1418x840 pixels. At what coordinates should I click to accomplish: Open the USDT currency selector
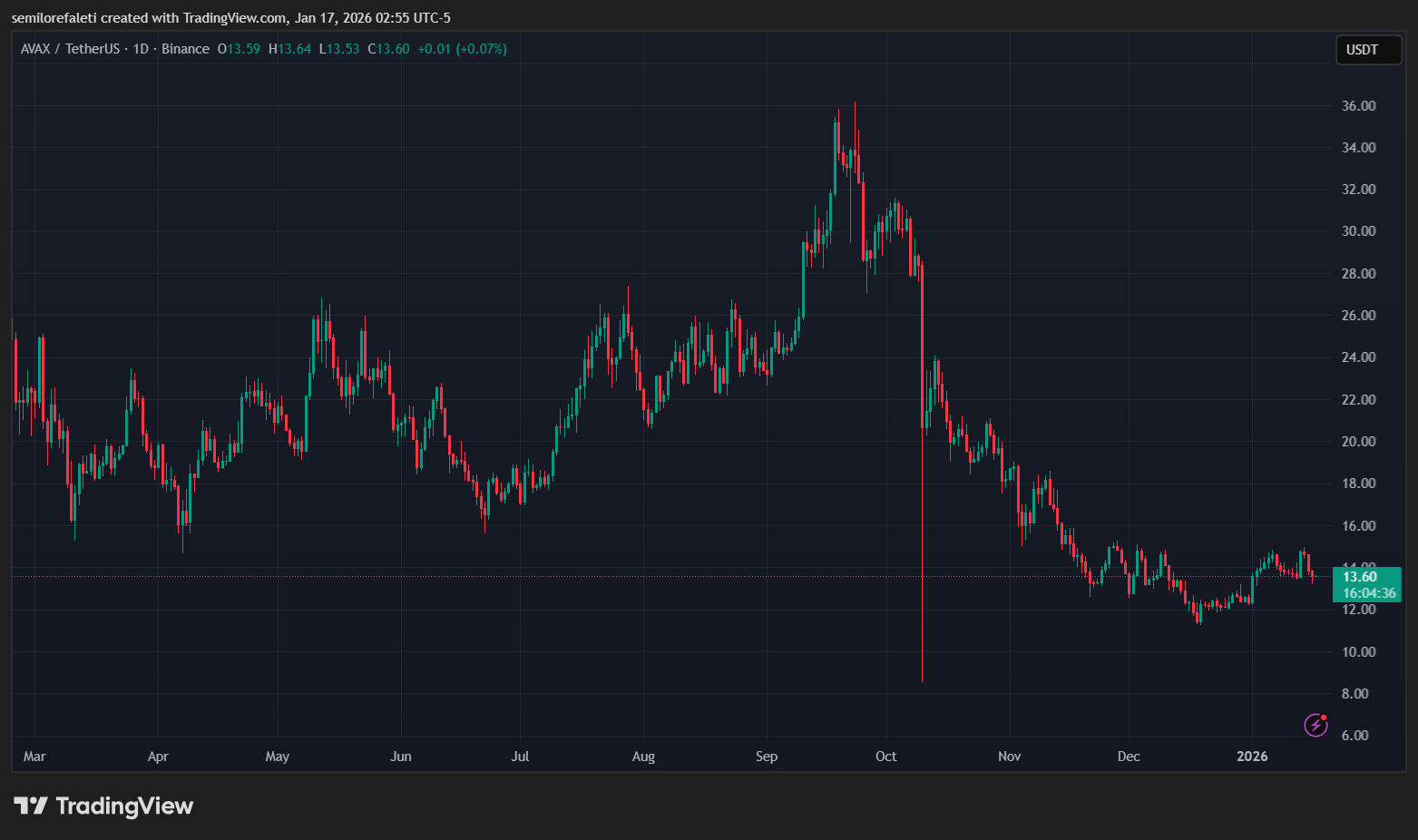pos(1368,50)
